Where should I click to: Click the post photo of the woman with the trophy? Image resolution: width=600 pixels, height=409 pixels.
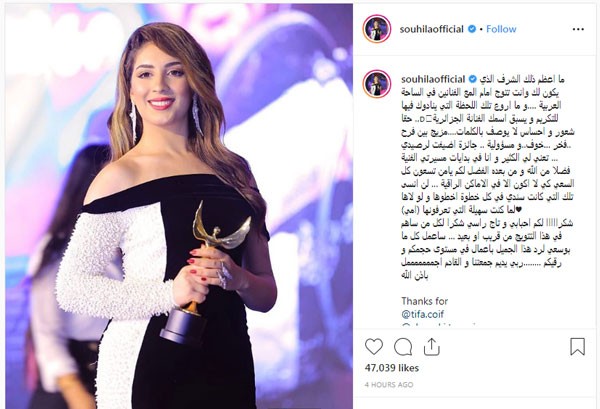(179, 206)
